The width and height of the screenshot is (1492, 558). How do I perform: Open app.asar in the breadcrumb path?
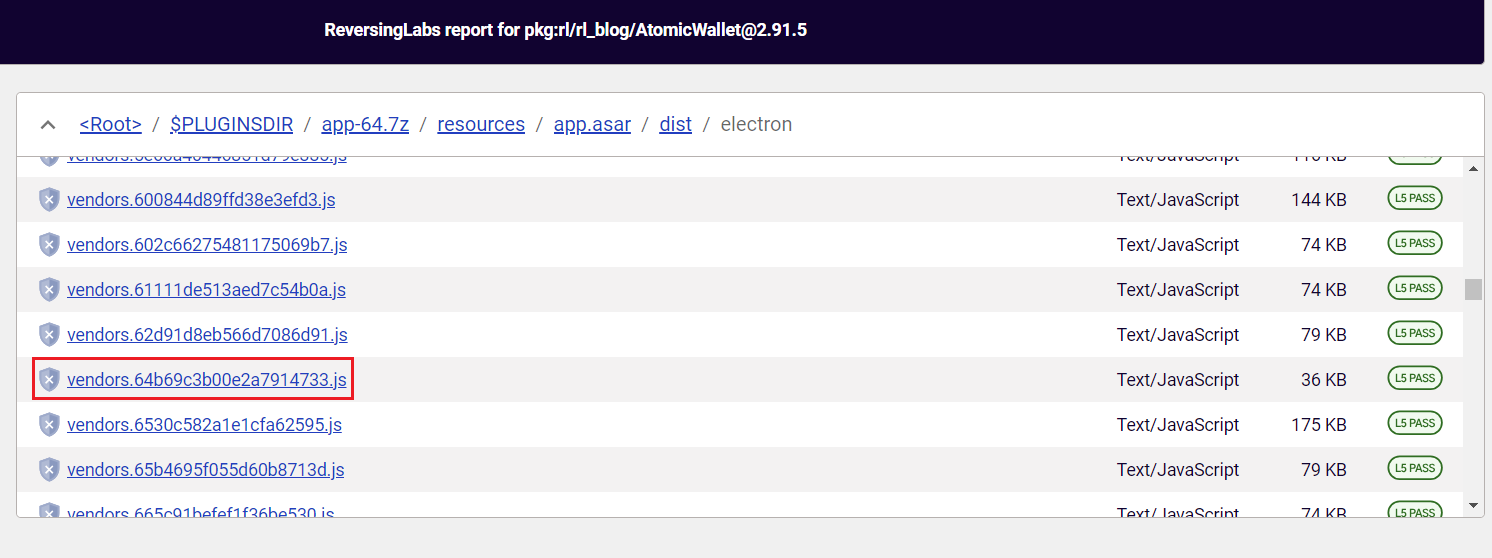coord(592,125)
